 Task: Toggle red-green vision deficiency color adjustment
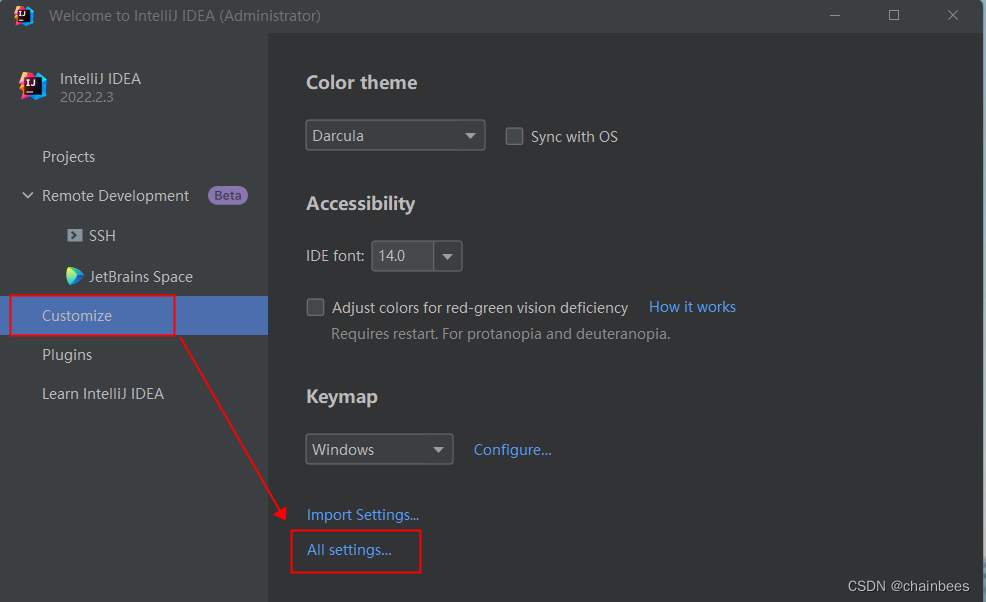point(315,307)
